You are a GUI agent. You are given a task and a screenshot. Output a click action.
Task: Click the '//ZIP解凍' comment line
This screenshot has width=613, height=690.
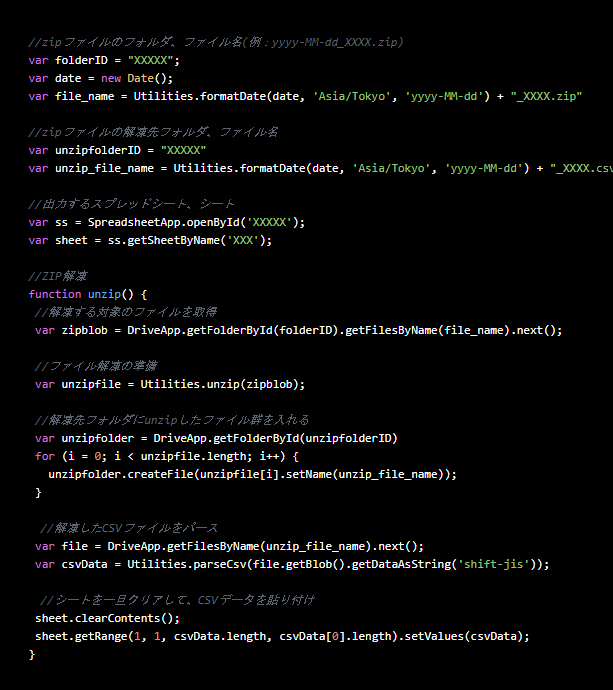click(x=58, y=276)
